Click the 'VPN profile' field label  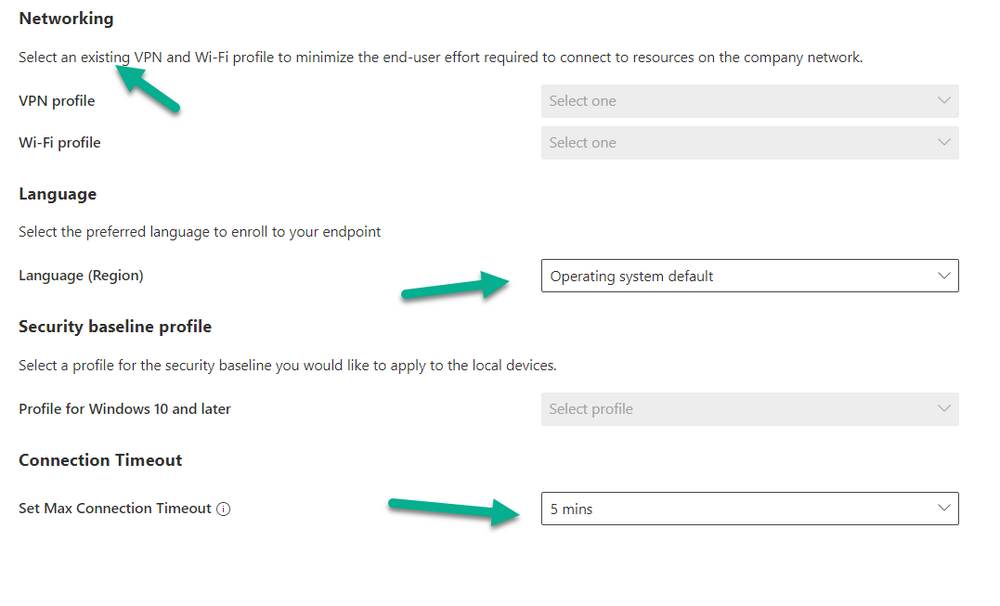point(57,101)
